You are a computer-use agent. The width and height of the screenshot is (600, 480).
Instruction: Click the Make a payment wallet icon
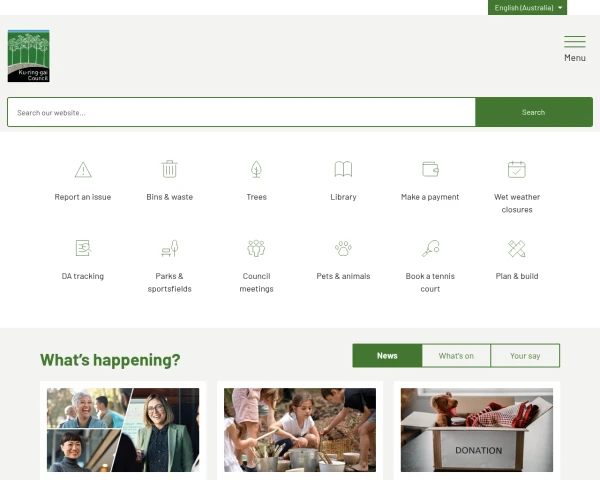[430, 169]
